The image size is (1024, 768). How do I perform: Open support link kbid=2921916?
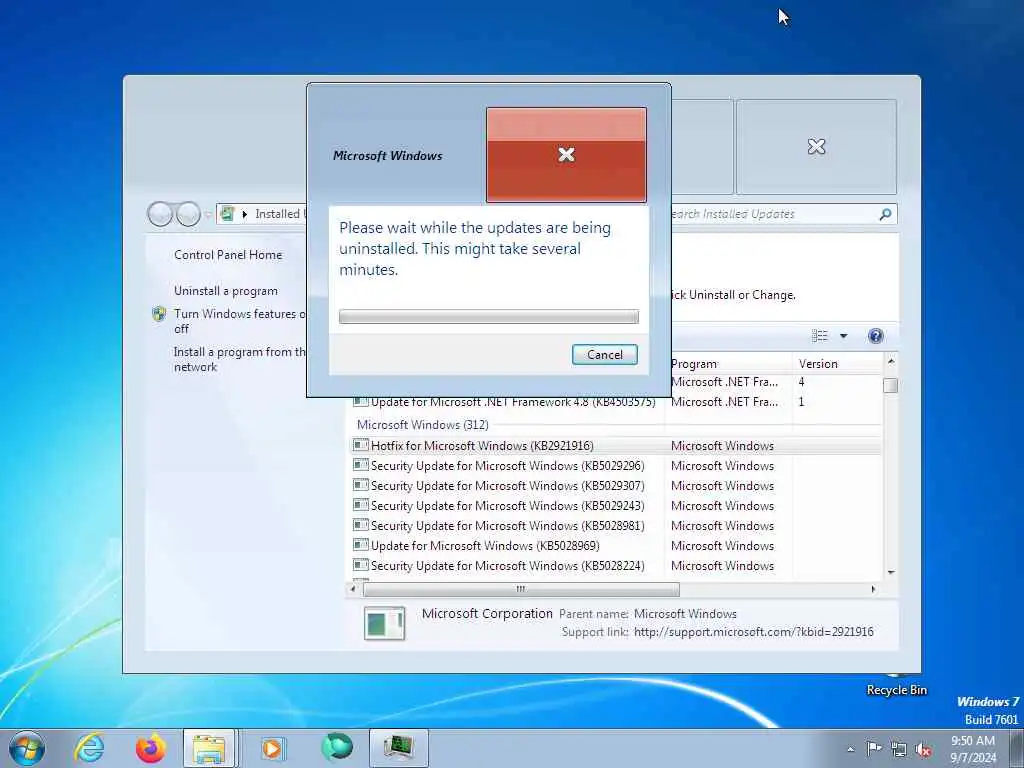tap(754, 632)
